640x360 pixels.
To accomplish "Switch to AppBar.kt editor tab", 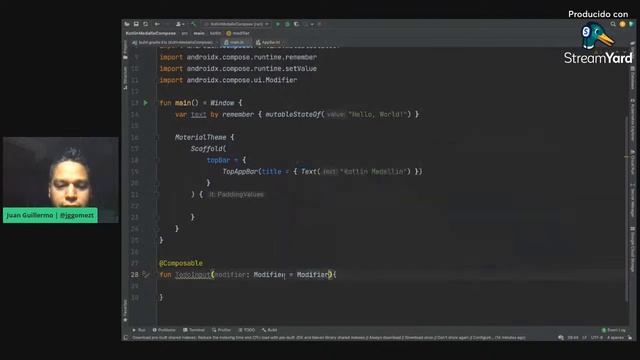I will pyautogui.click(x=268, y=42).
